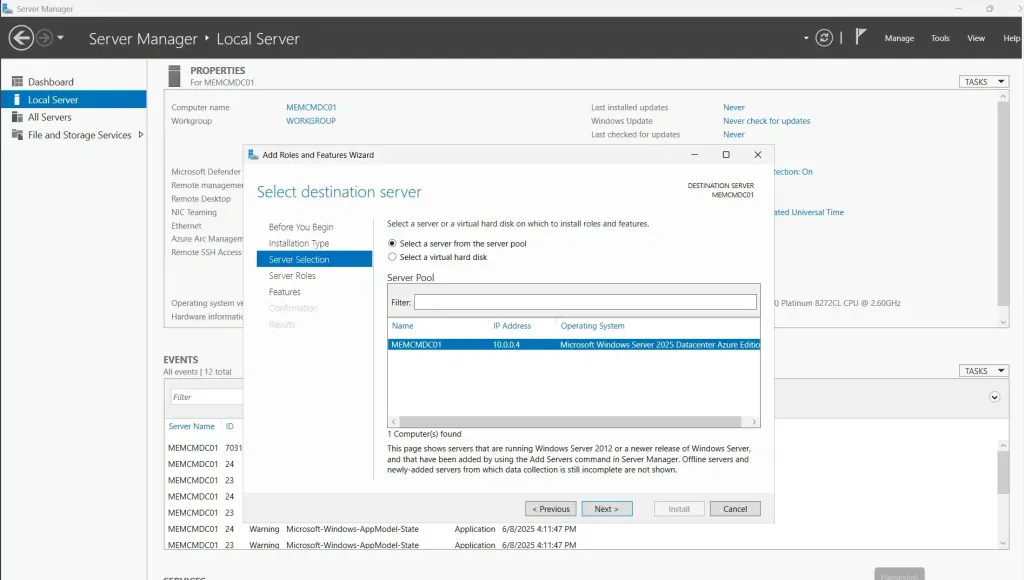
Task: Click the File and Storage Services icon
Action: (17, 135)
